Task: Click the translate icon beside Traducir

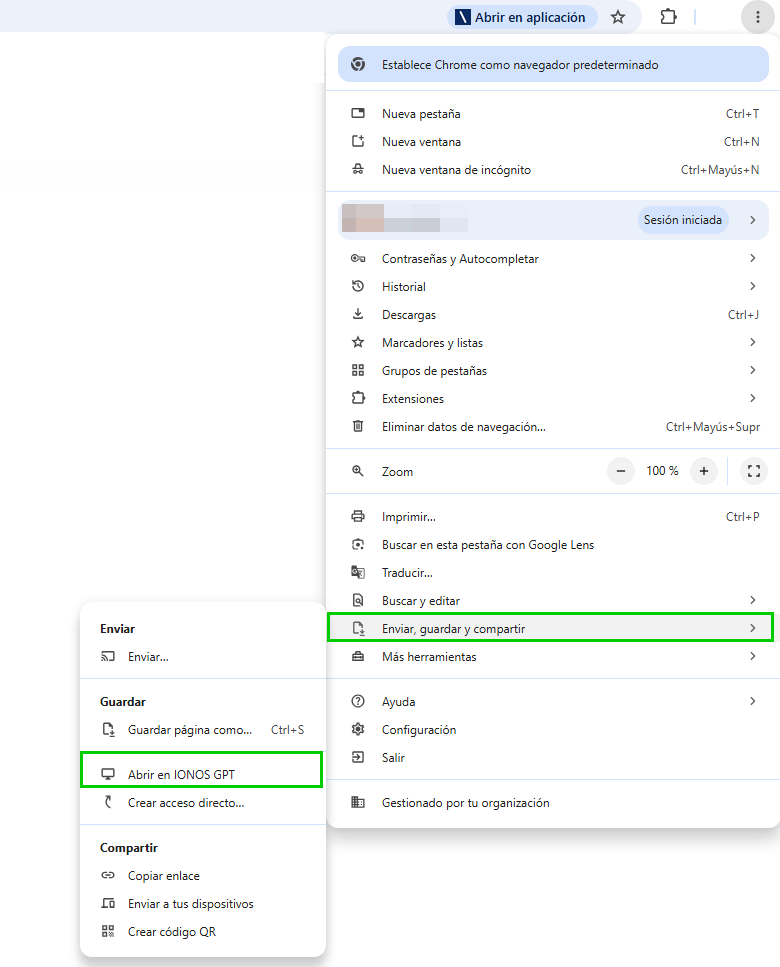Action: 358,572
